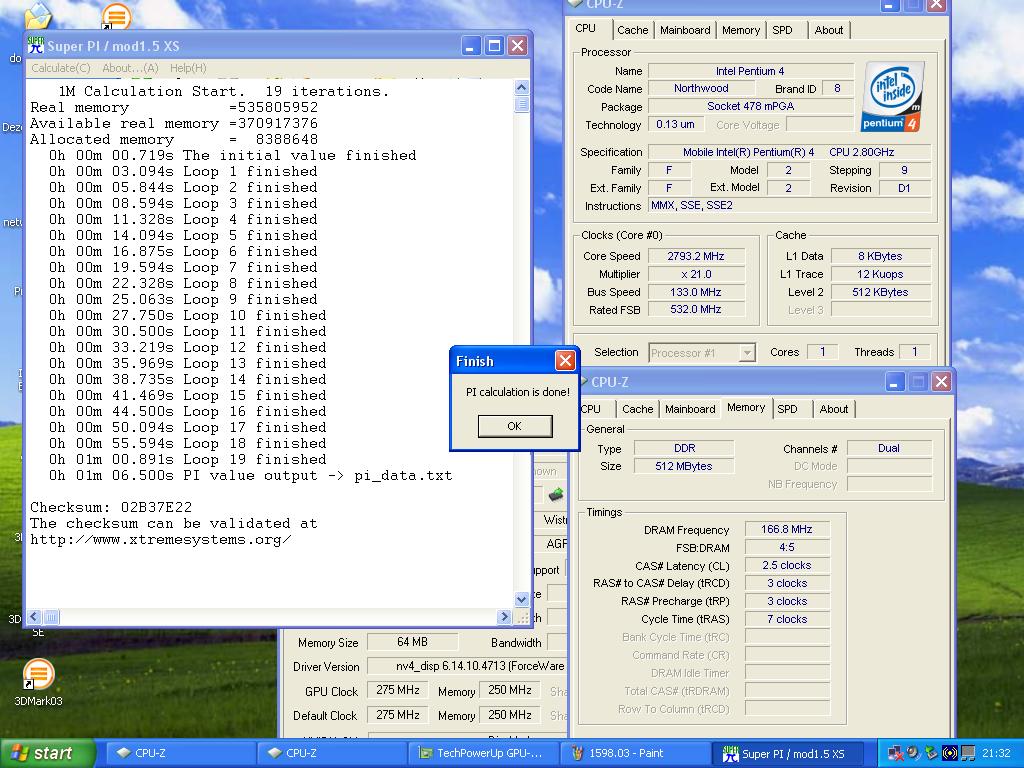This screenshot has width=1024, height=768.
Task: Click OK in the Finish dialog
Action: [x=515, y=426]
